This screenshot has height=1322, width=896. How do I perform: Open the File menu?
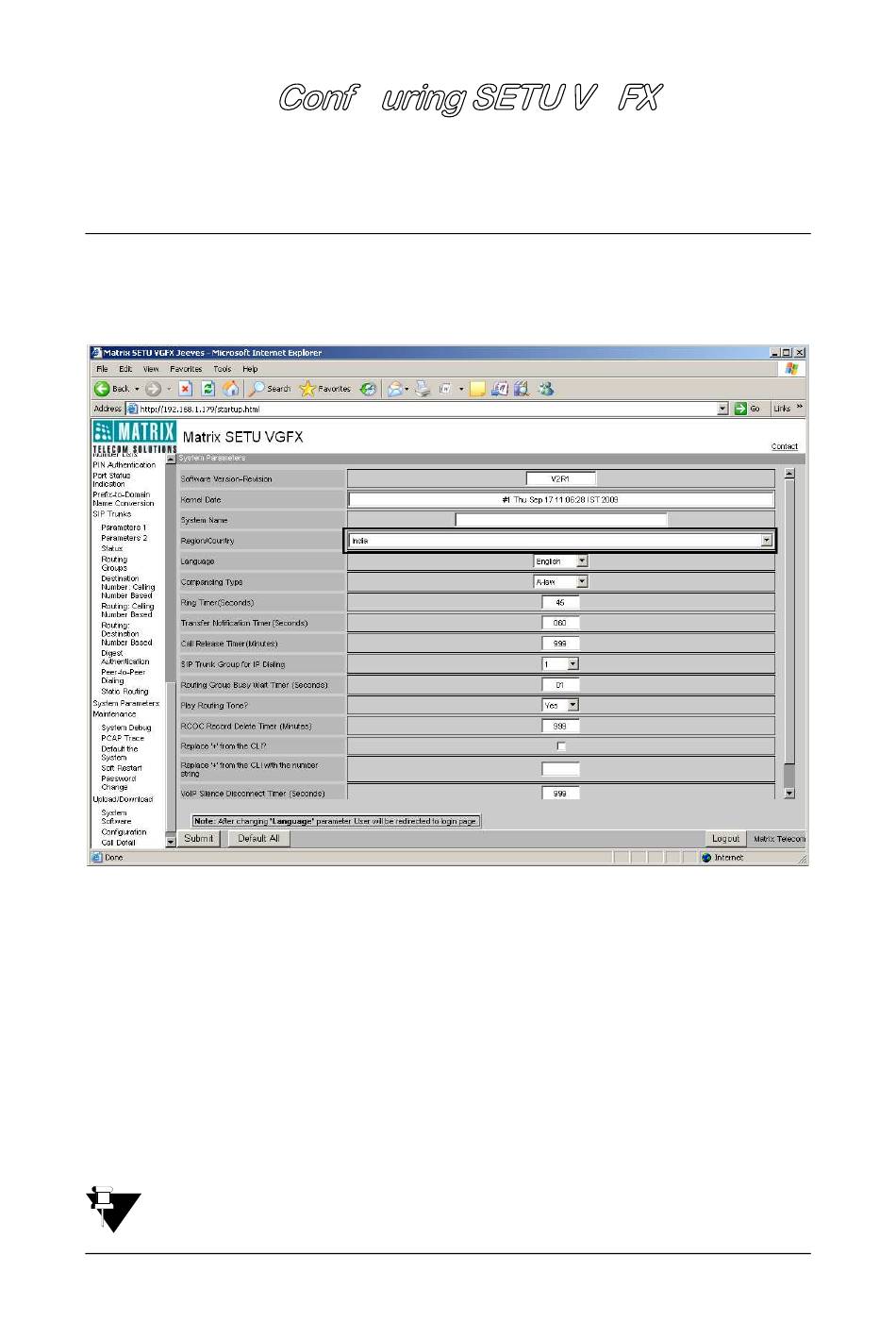coord(102,369)
